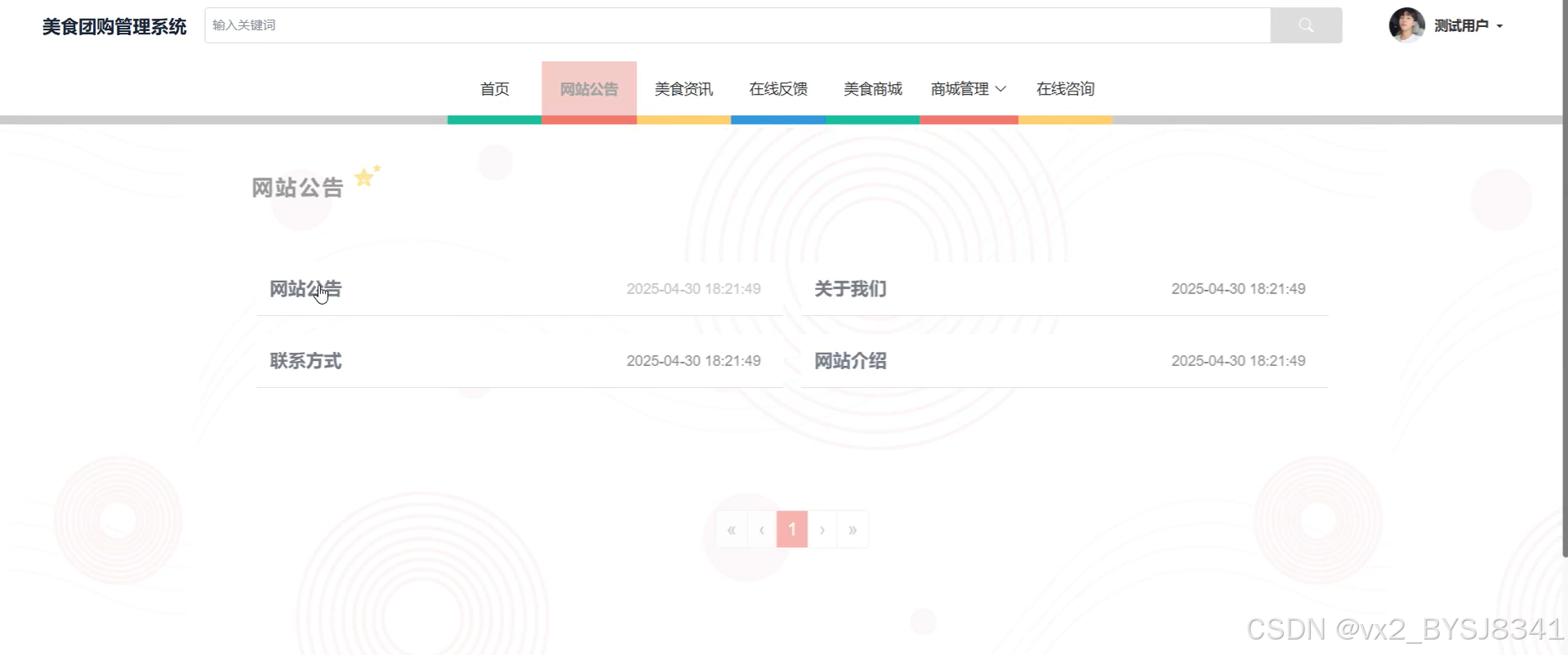Open the 在线反馈 menu item
The height and width of the screenshot is (655, 1568).
click(778, 89)
